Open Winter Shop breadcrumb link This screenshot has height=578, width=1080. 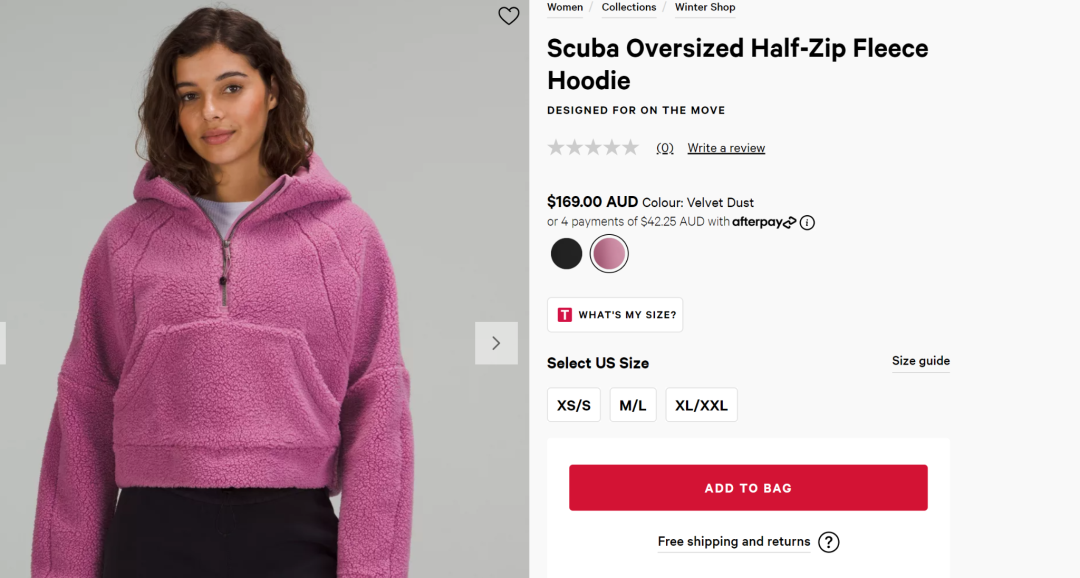705,8
